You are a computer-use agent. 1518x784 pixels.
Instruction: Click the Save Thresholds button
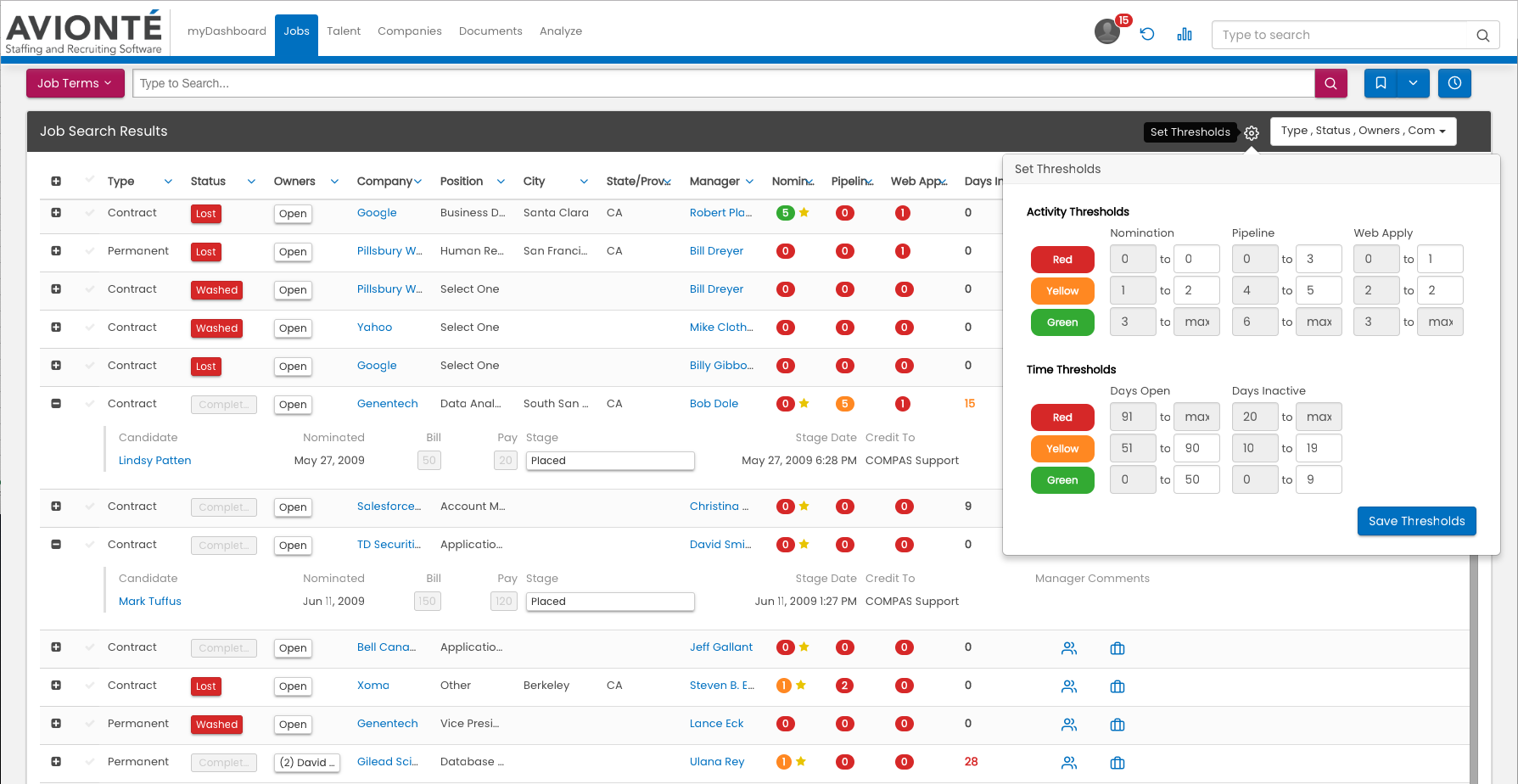tap(1416, 521)
